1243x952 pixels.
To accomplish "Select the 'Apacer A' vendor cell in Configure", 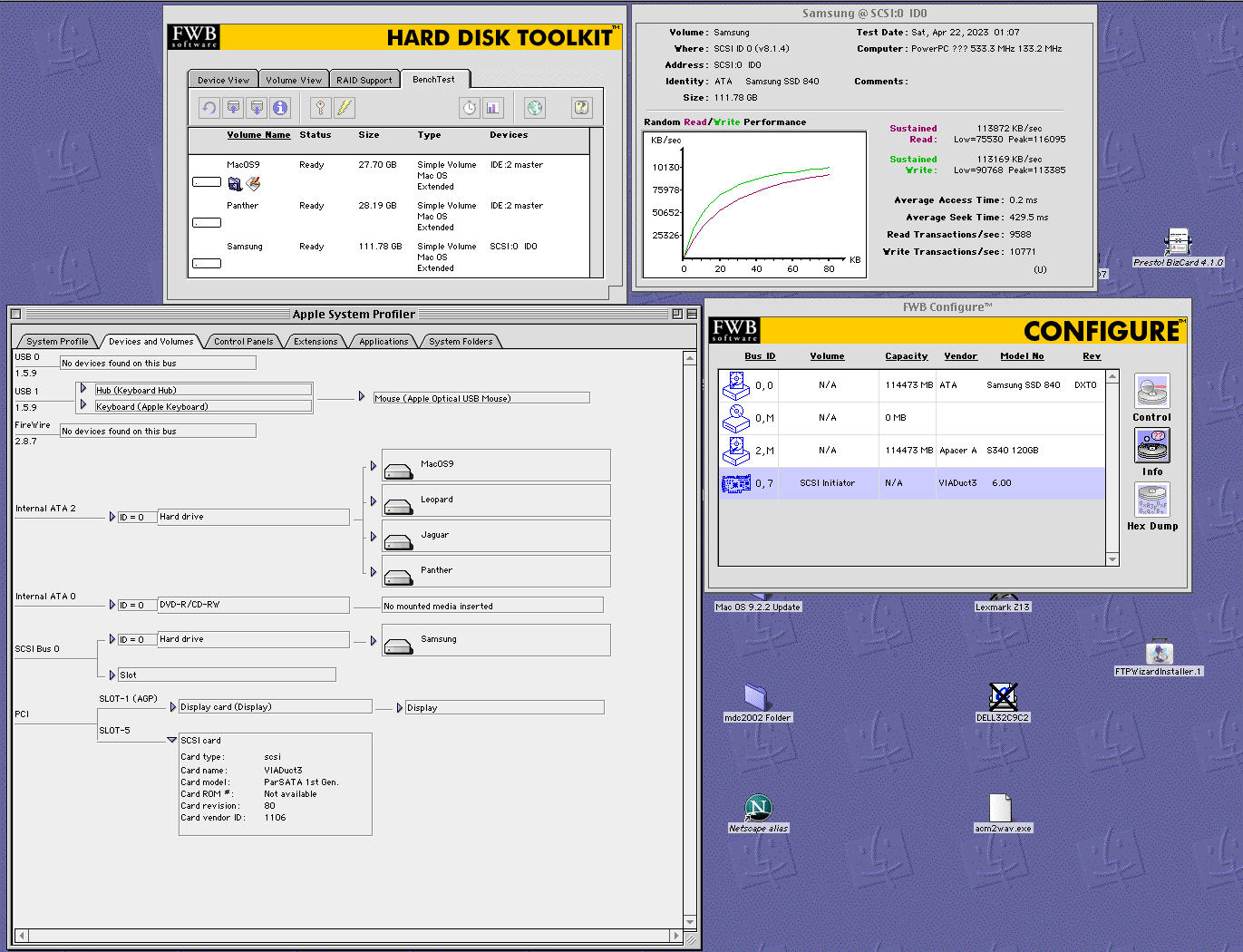I will click(958, 451).
